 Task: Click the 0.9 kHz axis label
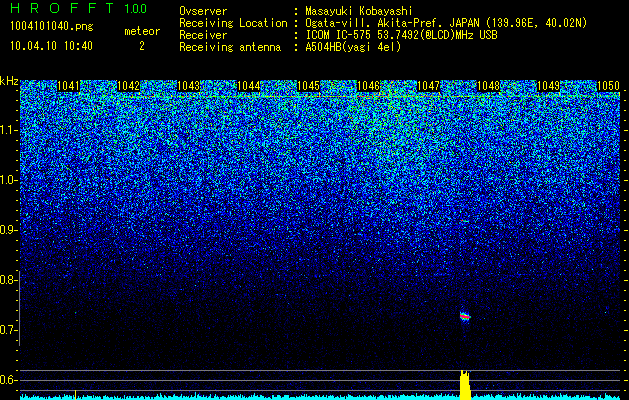click(x=8, y=230)
